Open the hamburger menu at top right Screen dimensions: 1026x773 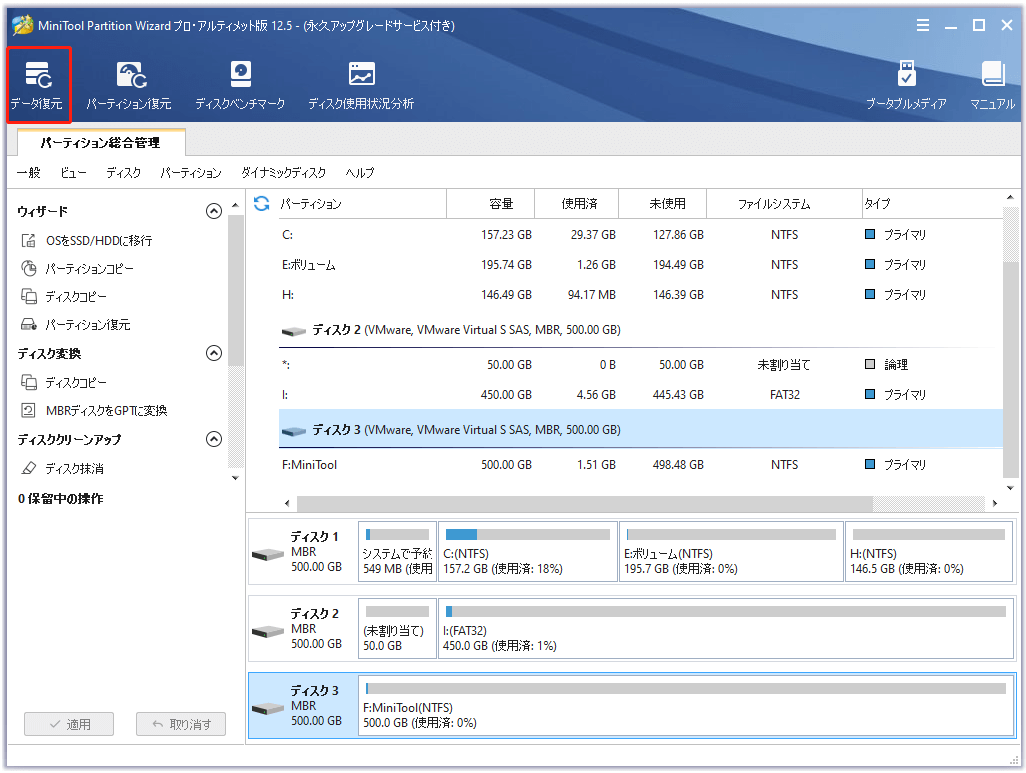point(922,25)
